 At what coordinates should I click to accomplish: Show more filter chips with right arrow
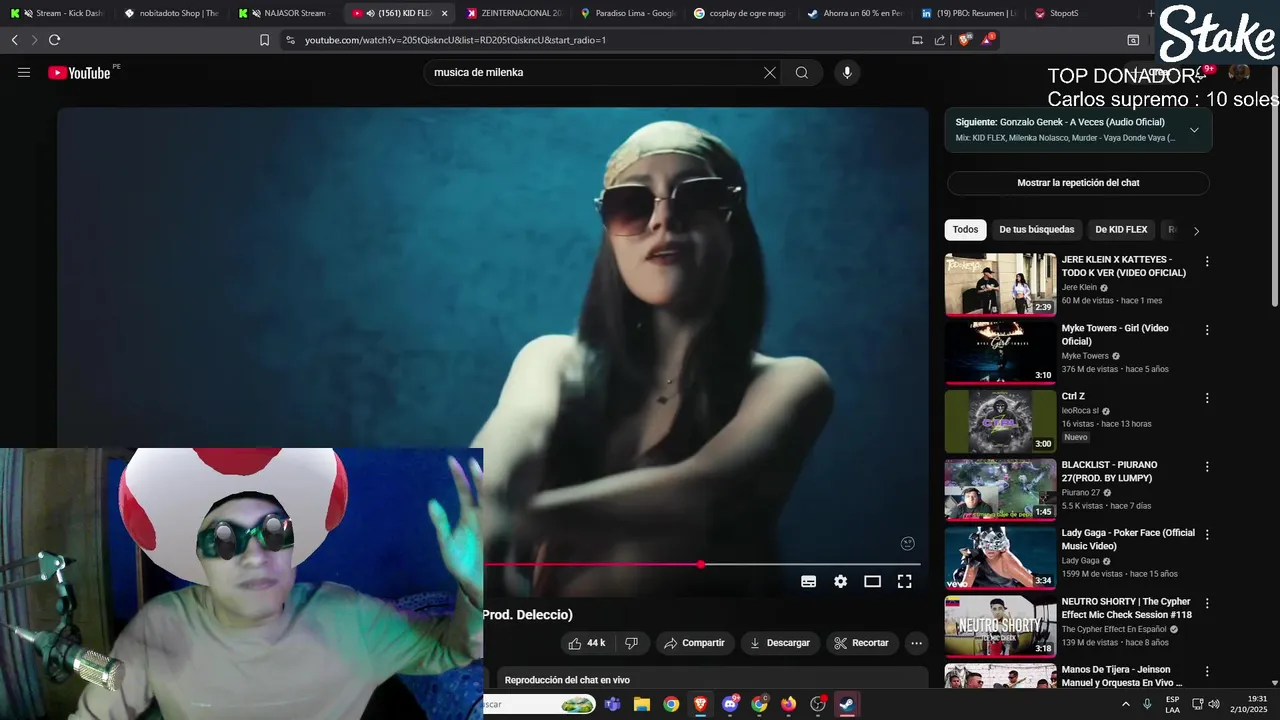click(x=1196, y=231)
